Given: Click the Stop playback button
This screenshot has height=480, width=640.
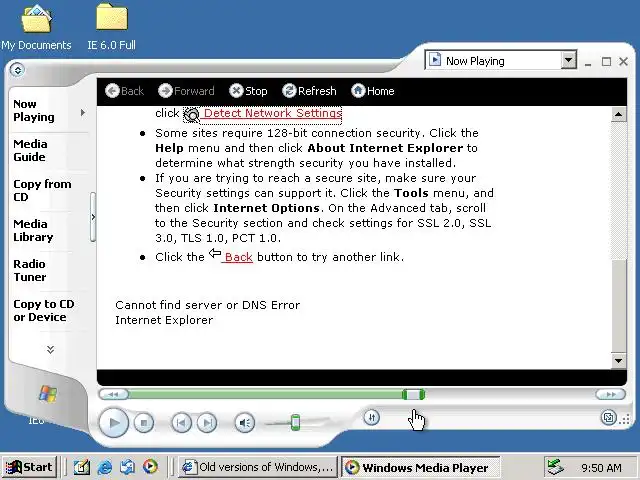Looking at the screenshot, I should pyautogui.click(x=144, y=423).
